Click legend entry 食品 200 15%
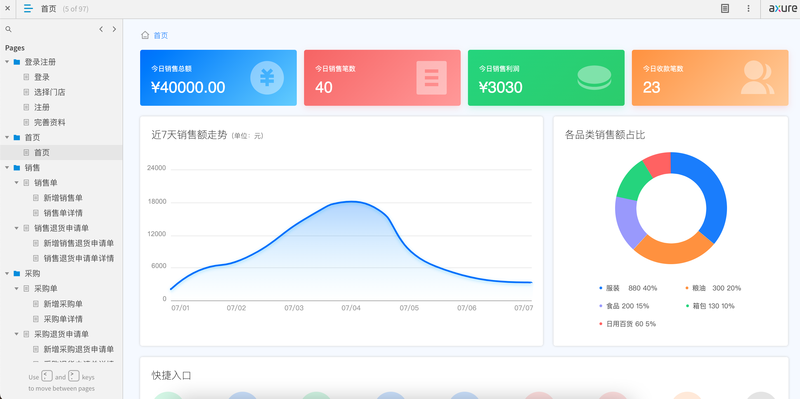 624,306
